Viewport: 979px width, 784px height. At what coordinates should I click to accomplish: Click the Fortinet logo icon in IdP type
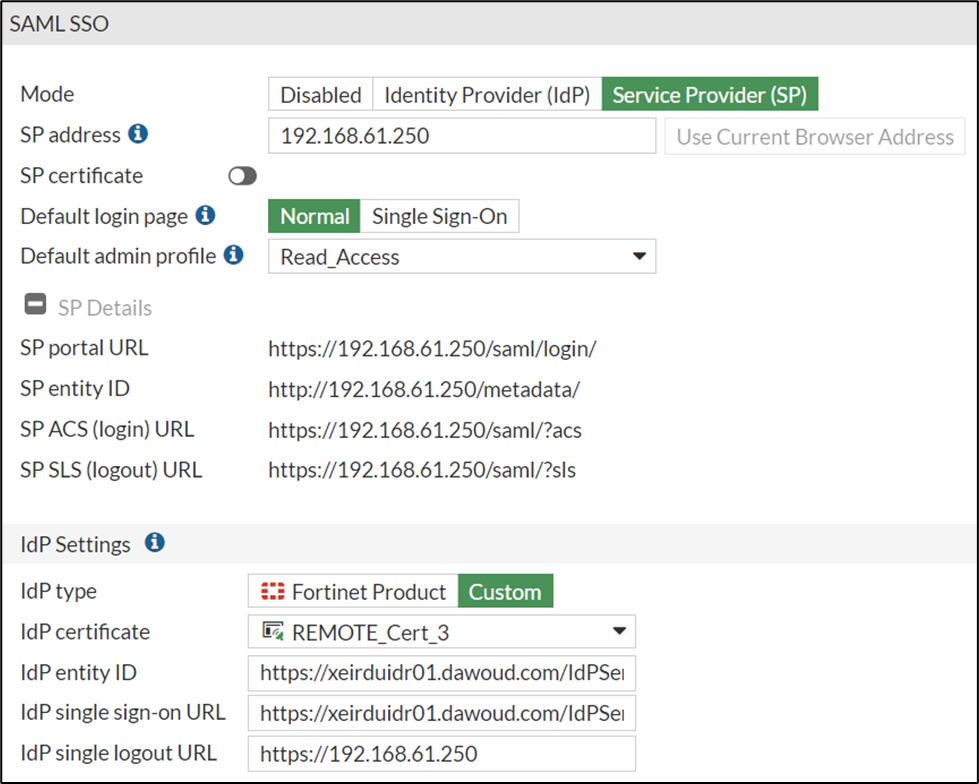[273, 591]
